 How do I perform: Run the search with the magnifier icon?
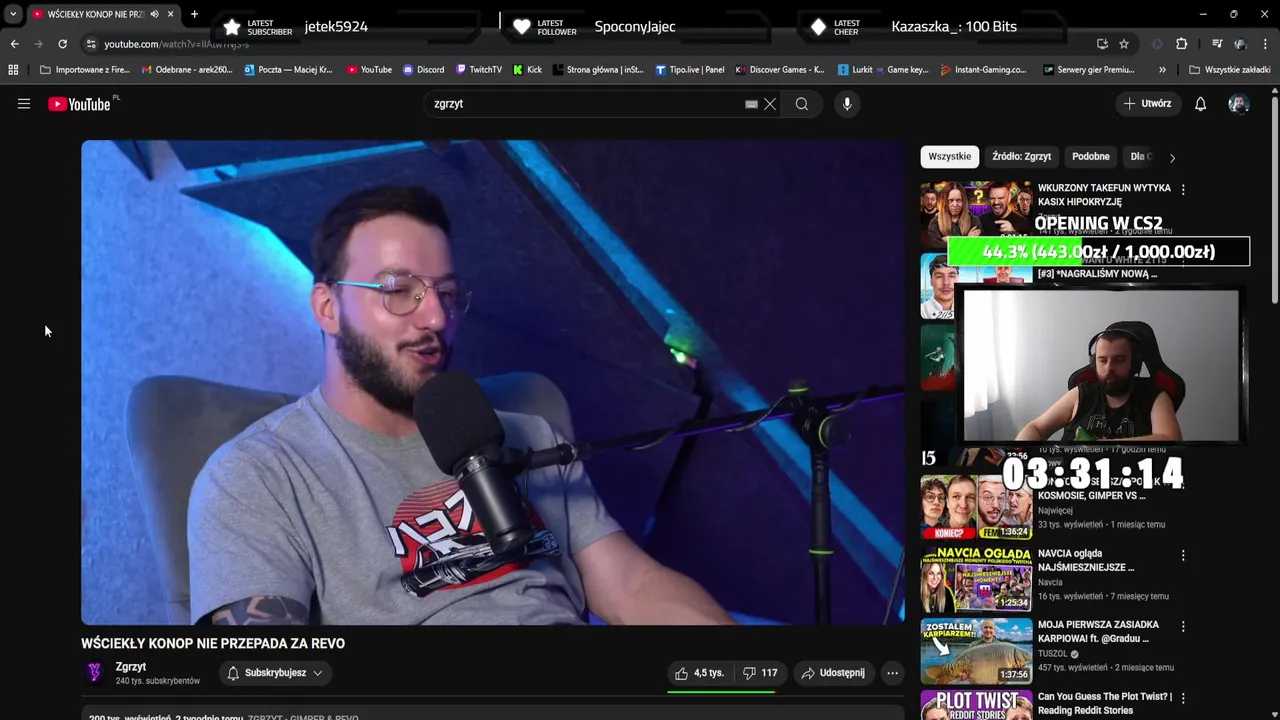pyautogui.click(x=802, y=104)
